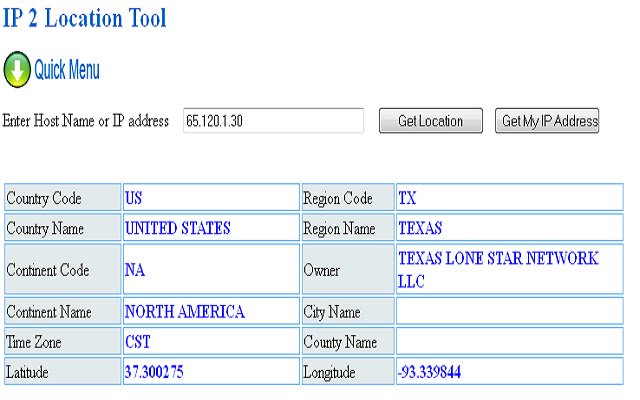Click the Owner label cell
The height and width of the screenshot is (400, 640).
348,269
